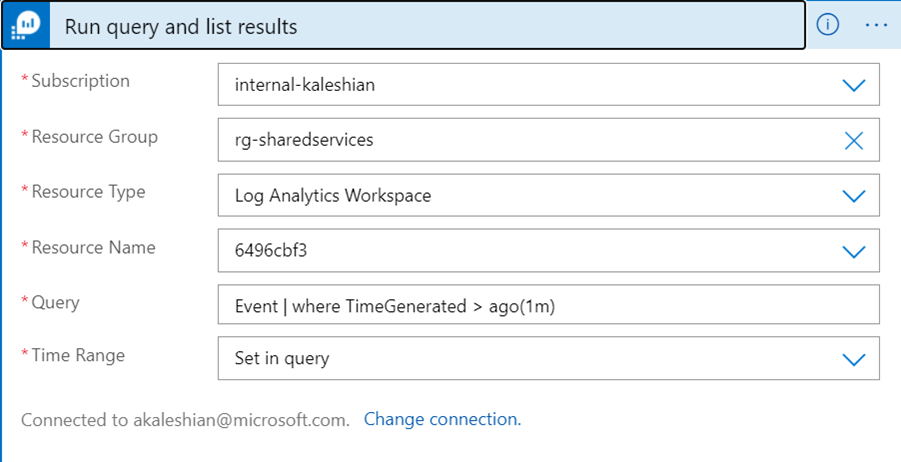The width and height of the screenshot is (901, 462).
Task: Click the "Set in query" time range value
Action: click(282, 359)
